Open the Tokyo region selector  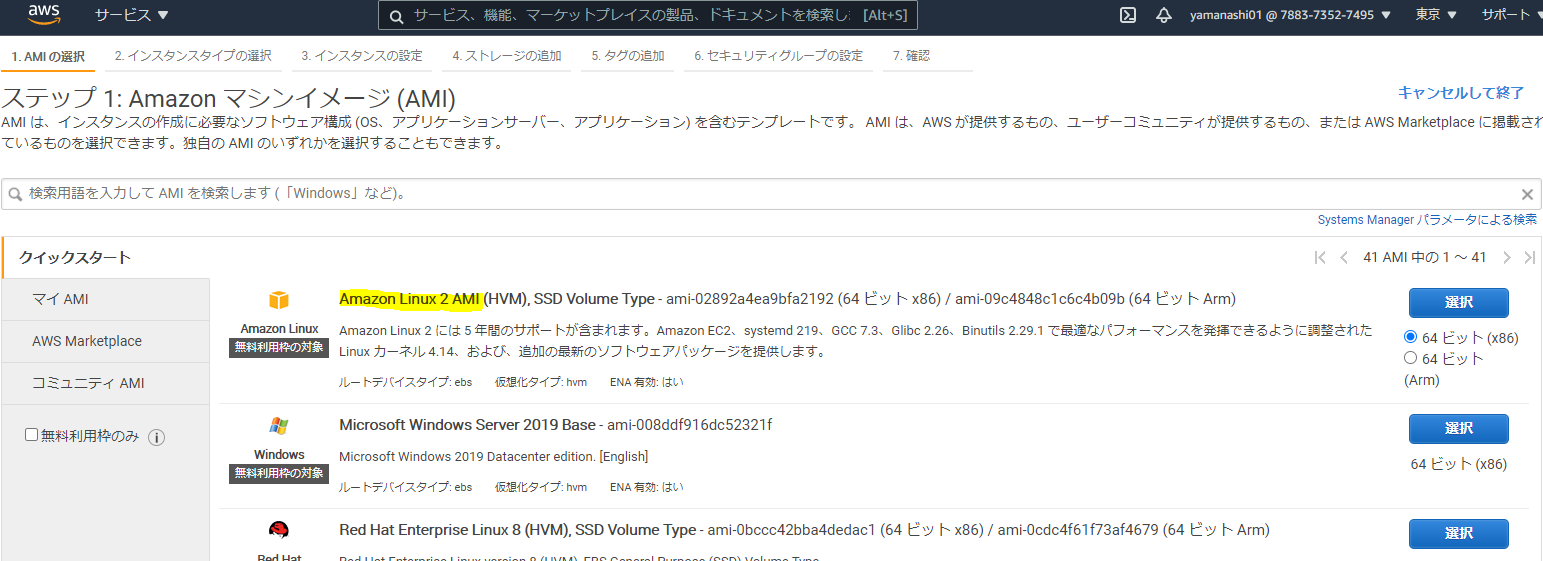pyautogui.click(x=1436, y=15)
